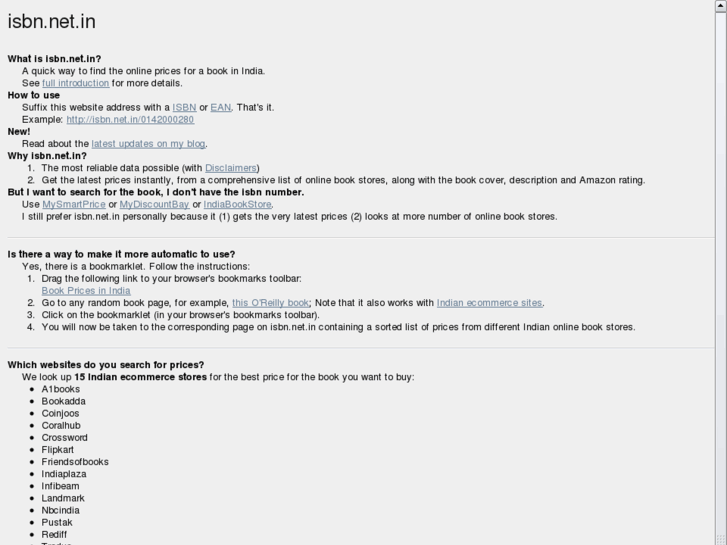Click the Infibeam entry in store list
Screen dimensions: 727x545
[x=60, y=486]
